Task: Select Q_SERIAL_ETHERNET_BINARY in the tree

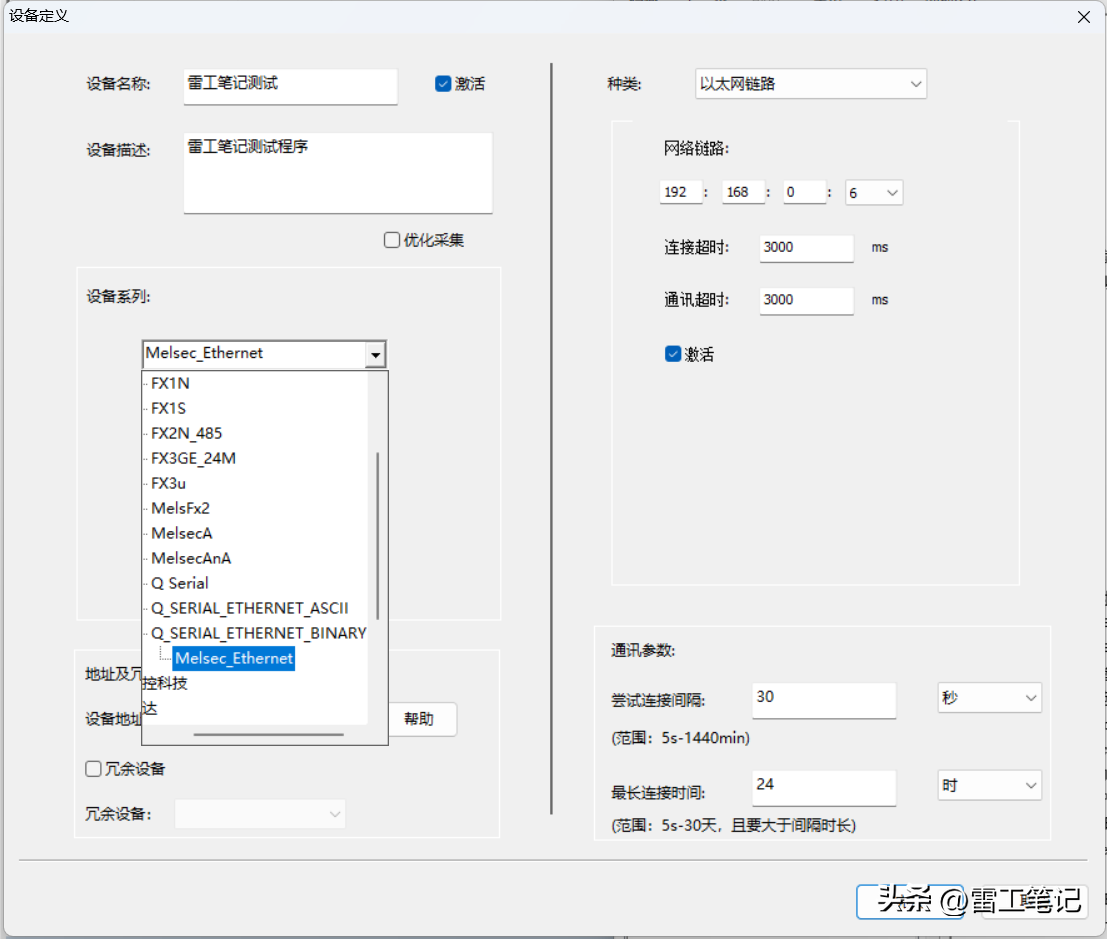Action: (258, 633)
